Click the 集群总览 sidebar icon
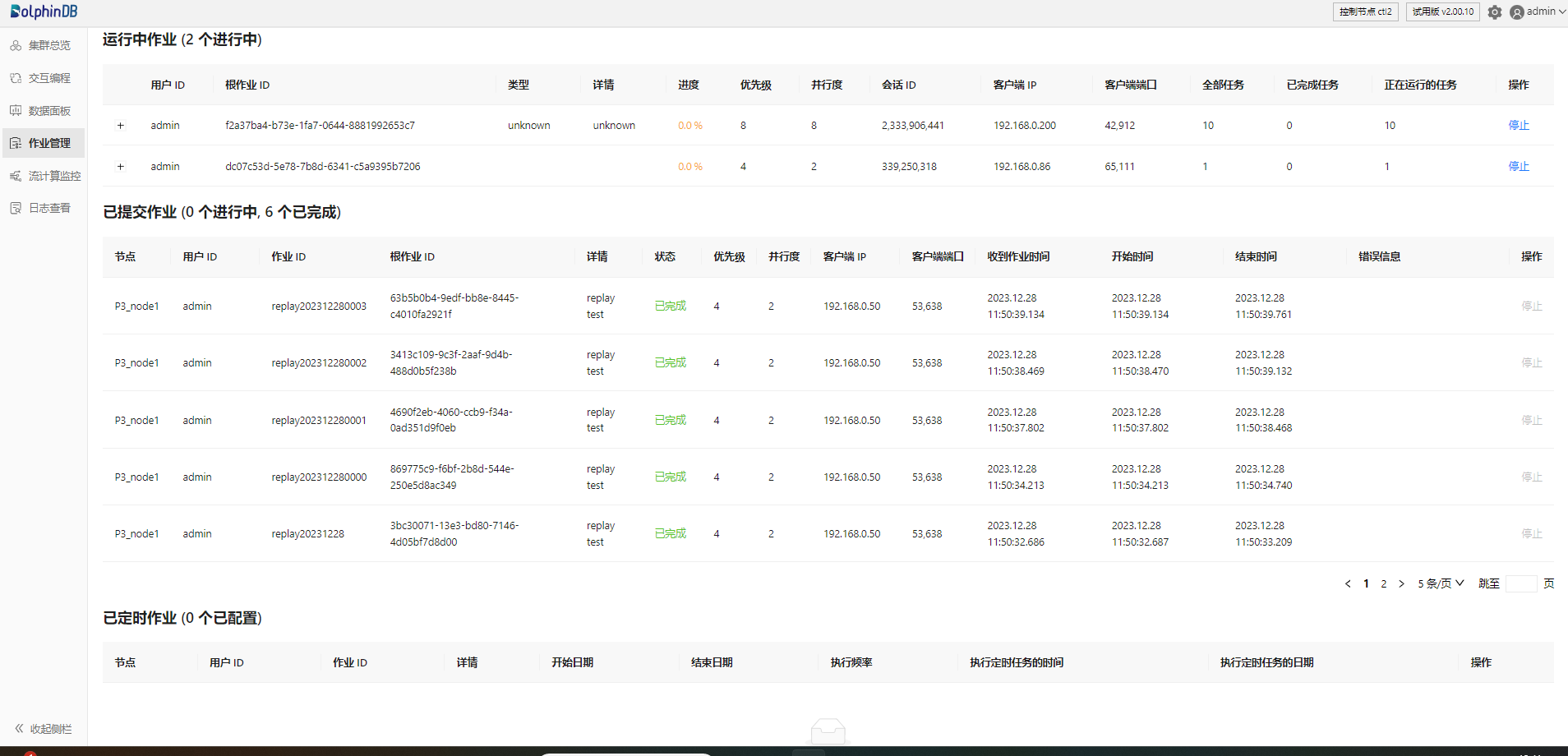The image size is (1568, 756). (x=16, y=45)
